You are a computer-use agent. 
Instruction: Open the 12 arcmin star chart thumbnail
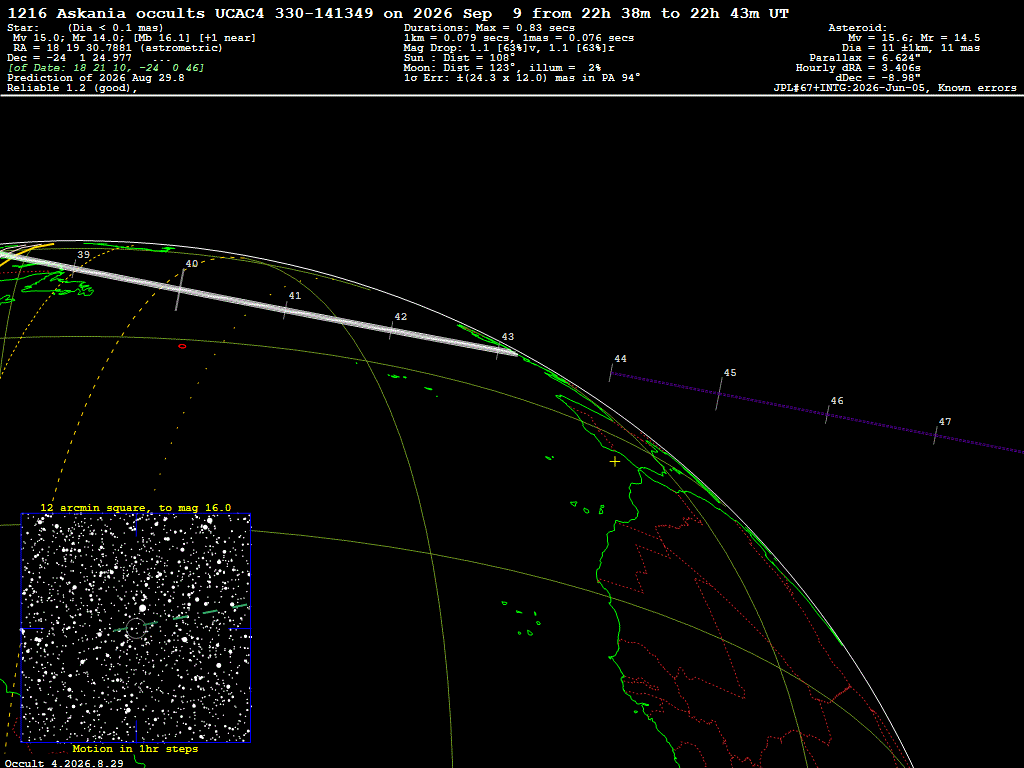click(136, 628)
